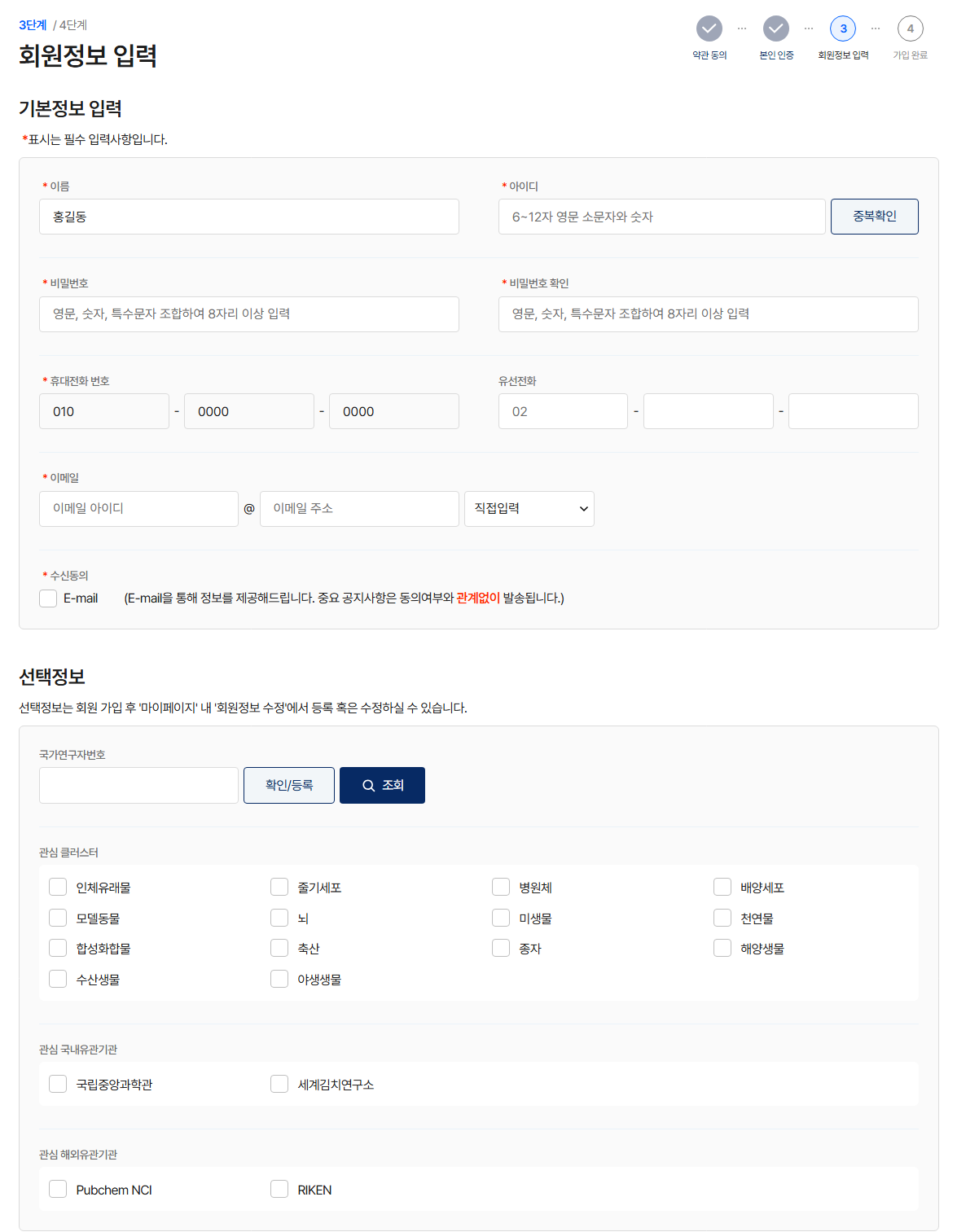Click the 비밀번호 input field
This screenshot has height=1232, width=957.
[x=249, y=314]
